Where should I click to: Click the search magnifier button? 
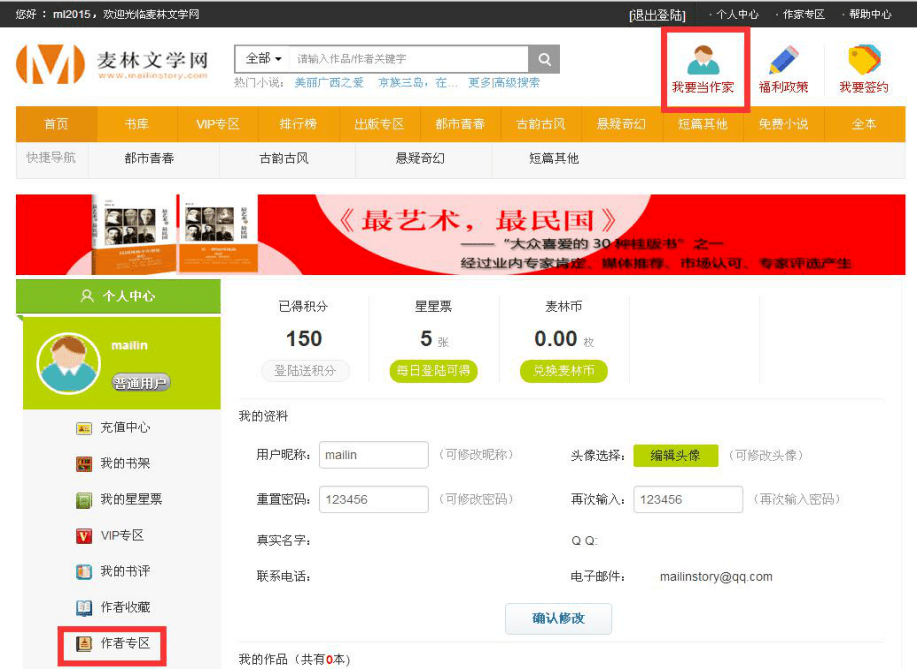click(x=544, y=59)
